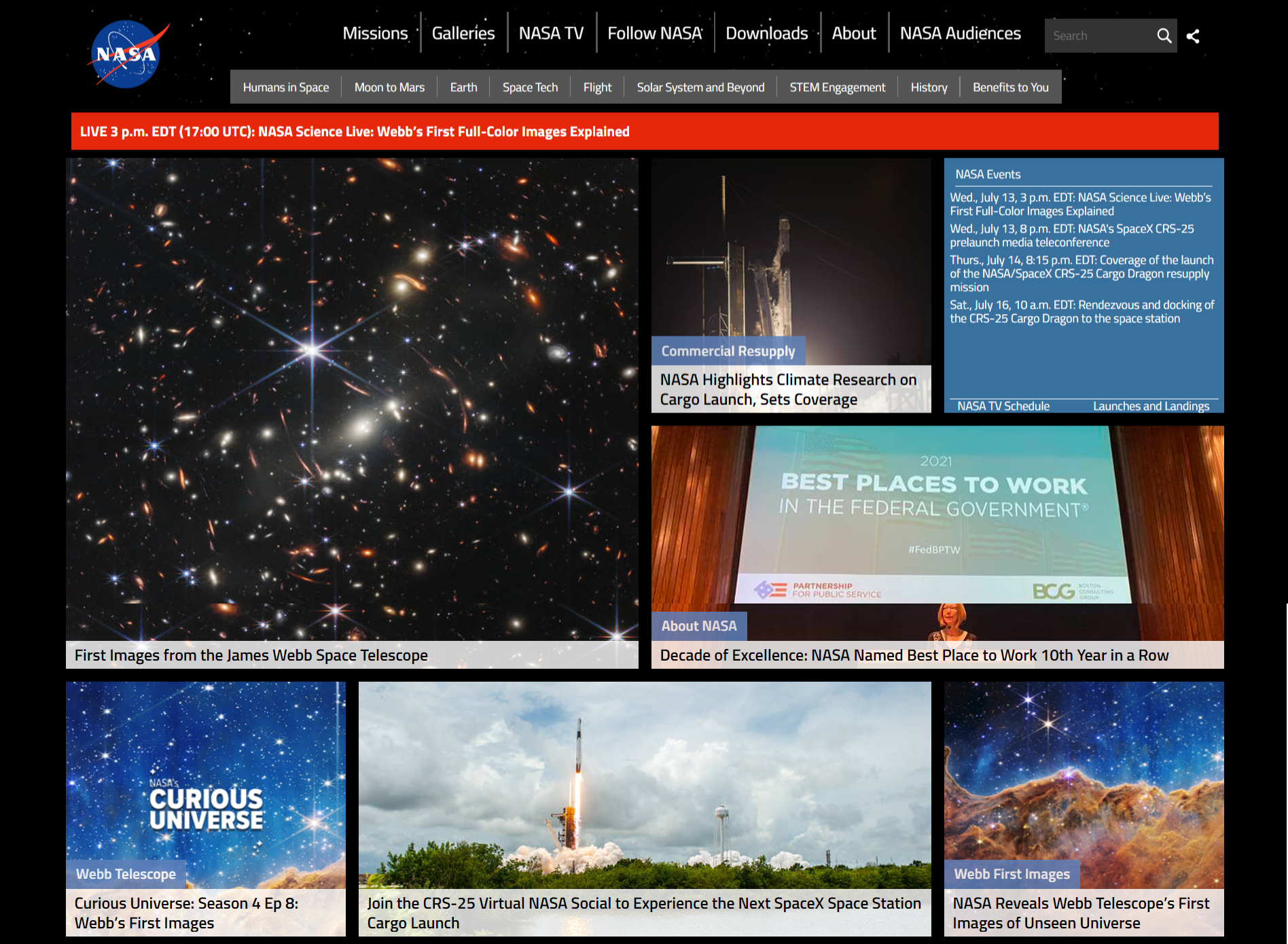The height and width of the screenshot is (944, 1288).
Task: Open Decade of Excellence article headline
Action: (914, 655)
